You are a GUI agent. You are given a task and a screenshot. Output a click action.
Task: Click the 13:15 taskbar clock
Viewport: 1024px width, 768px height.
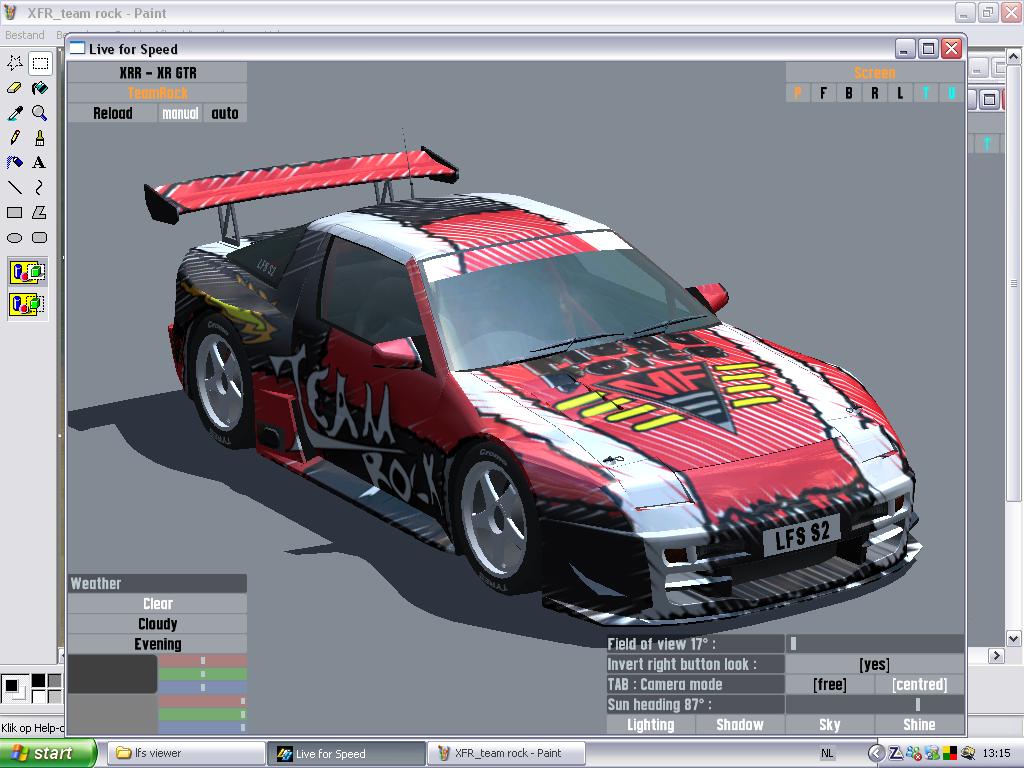coord(996,753)
